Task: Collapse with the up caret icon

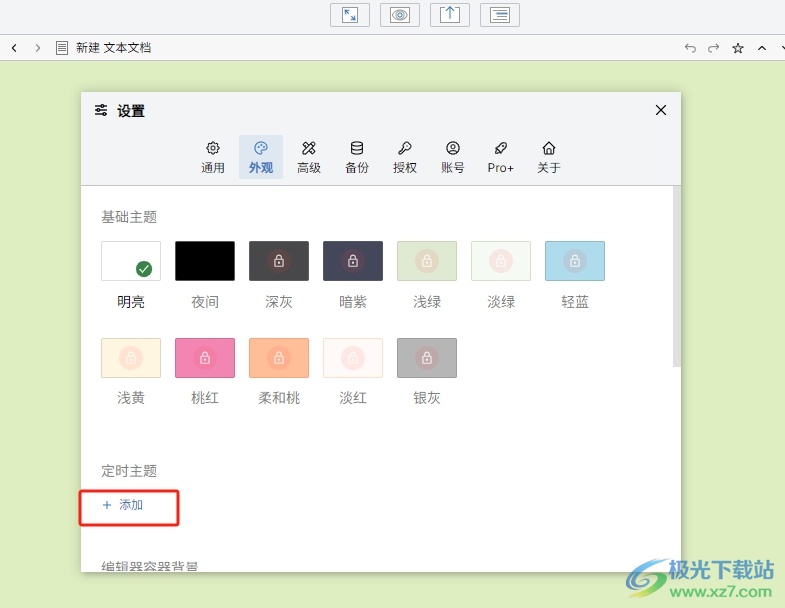Action: point(761,48)
